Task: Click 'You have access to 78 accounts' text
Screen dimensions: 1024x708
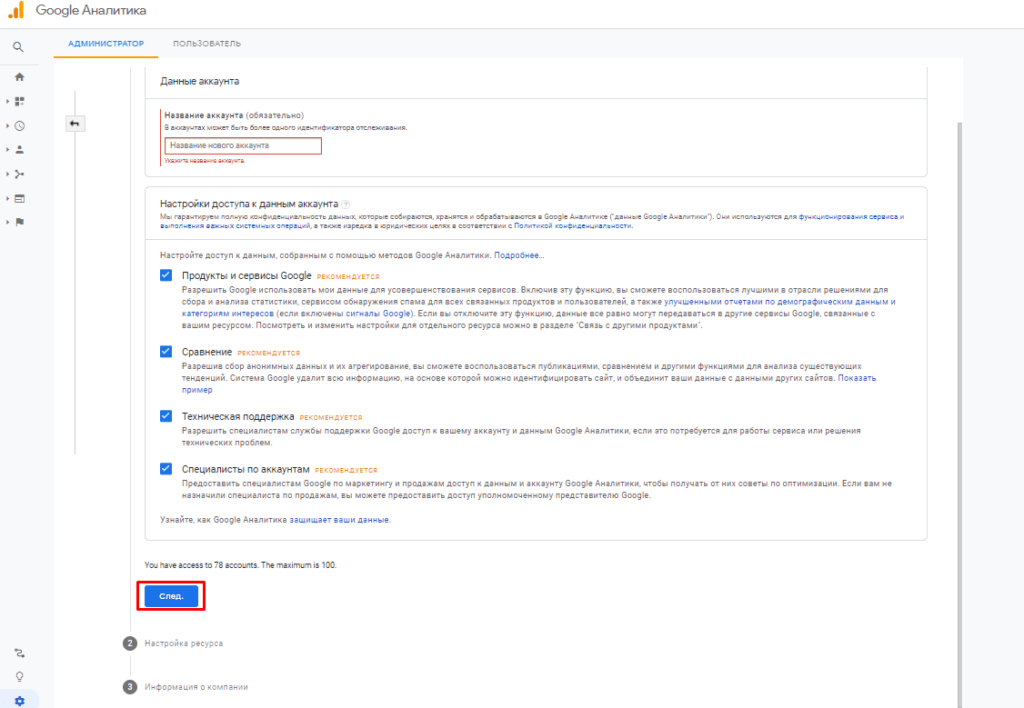Action: (x=240, y=565)
